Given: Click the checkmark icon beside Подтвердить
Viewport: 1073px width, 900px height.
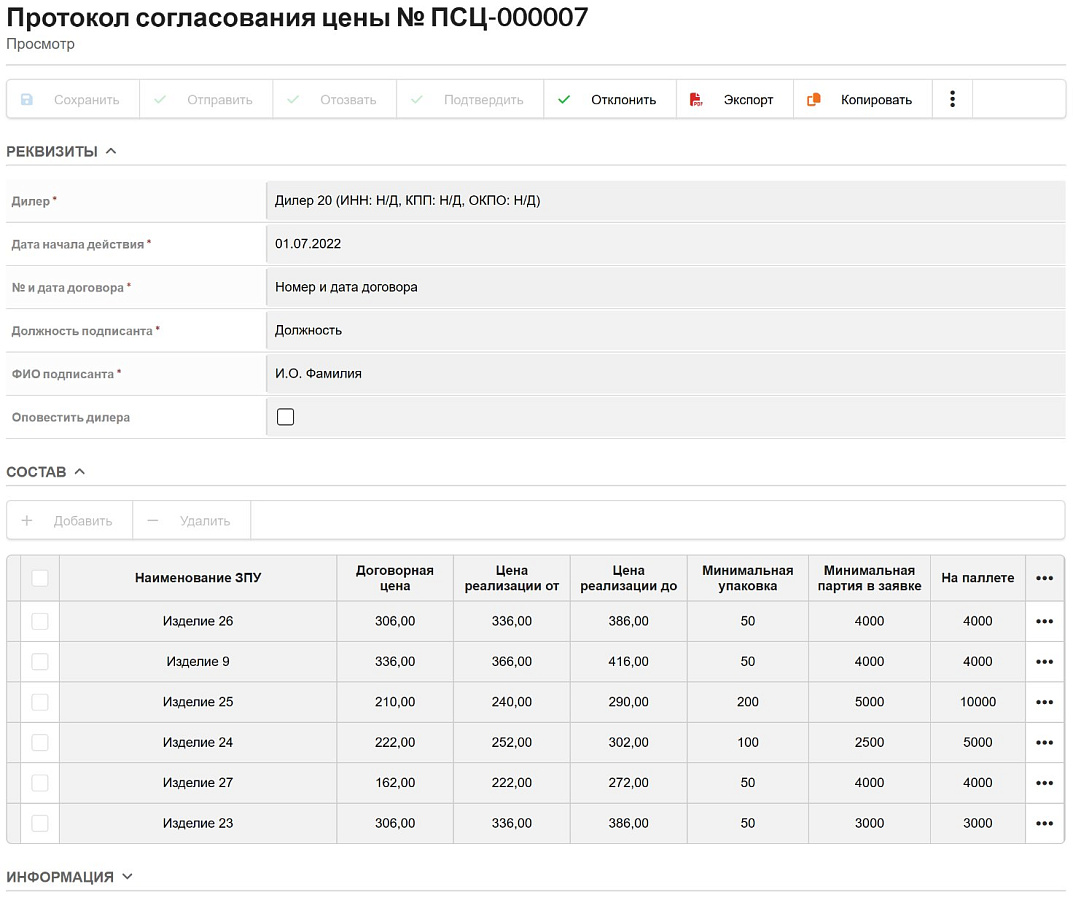Looking at the screenshot, I should [417, 100].
